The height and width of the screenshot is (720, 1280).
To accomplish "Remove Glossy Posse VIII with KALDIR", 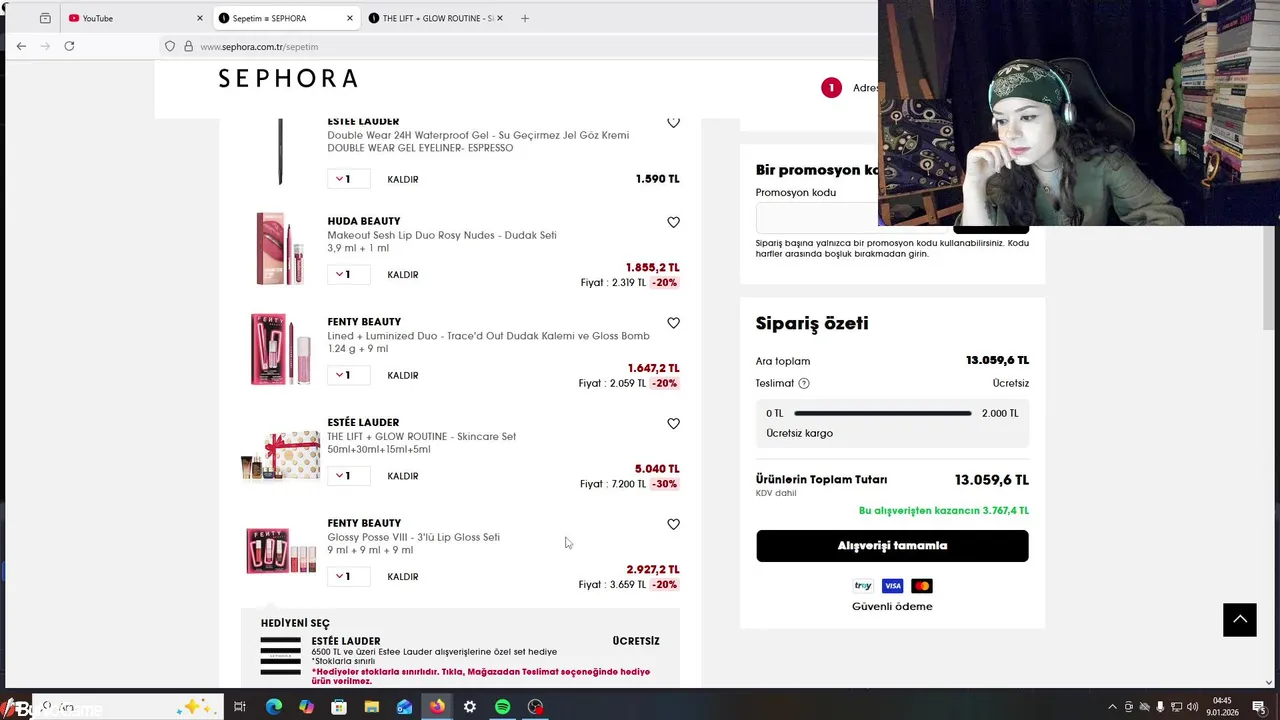I will pyautogui.click(x=403, y=577).
